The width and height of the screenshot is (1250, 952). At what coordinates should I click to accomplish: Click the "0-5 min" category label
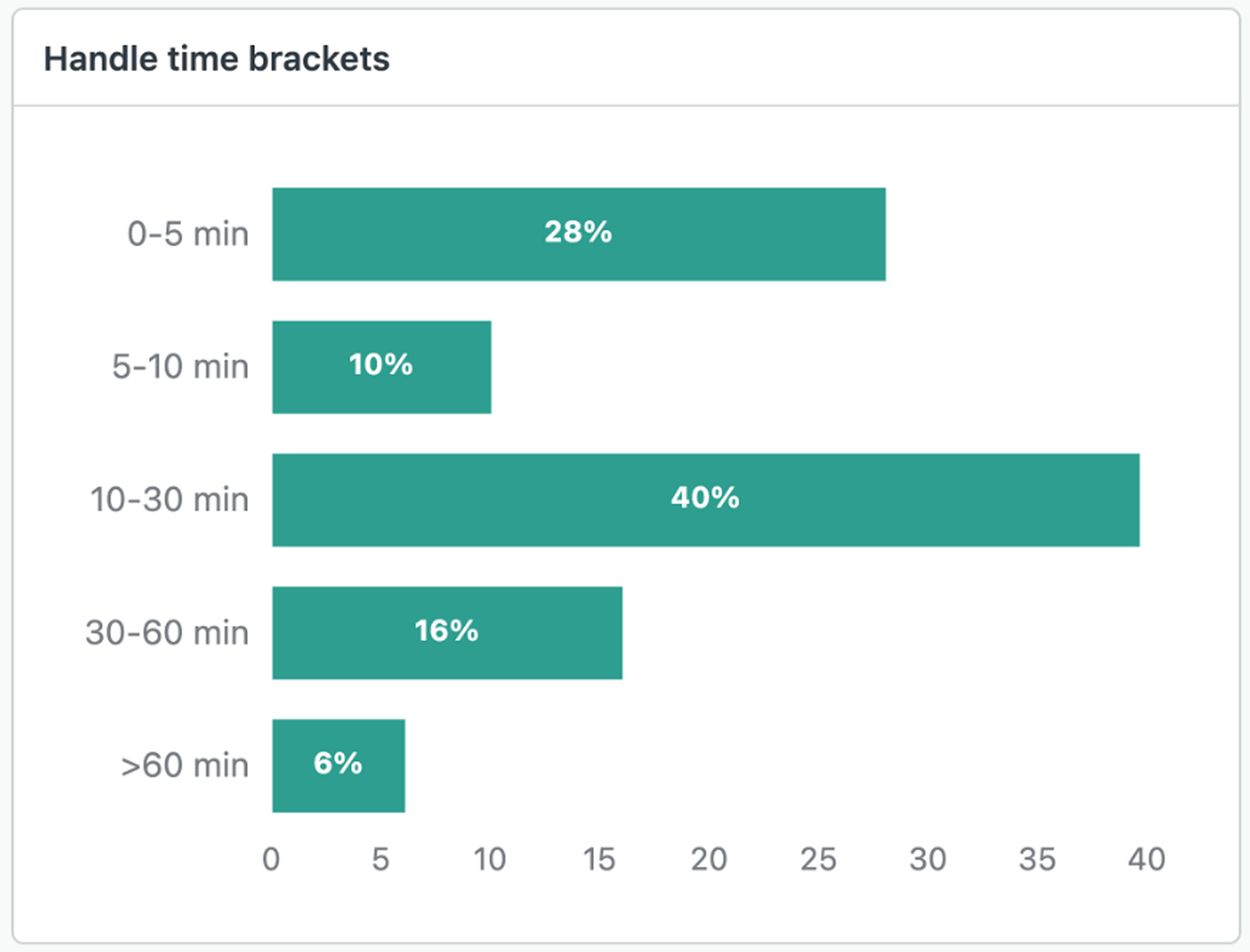pyautogui.click(x=188, y=234)
